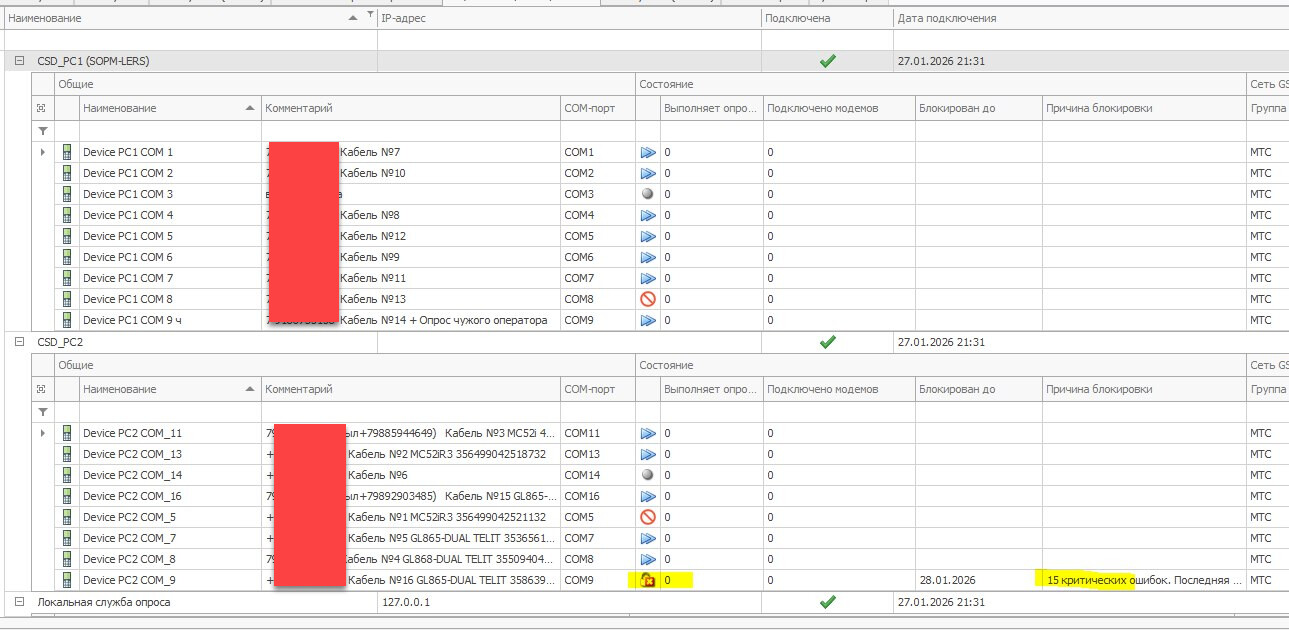Click the filter row funnel icon in the CSD_PC1 grid
The height and width of the screenshot is (630, 1289).
click(x=43, y=131)
